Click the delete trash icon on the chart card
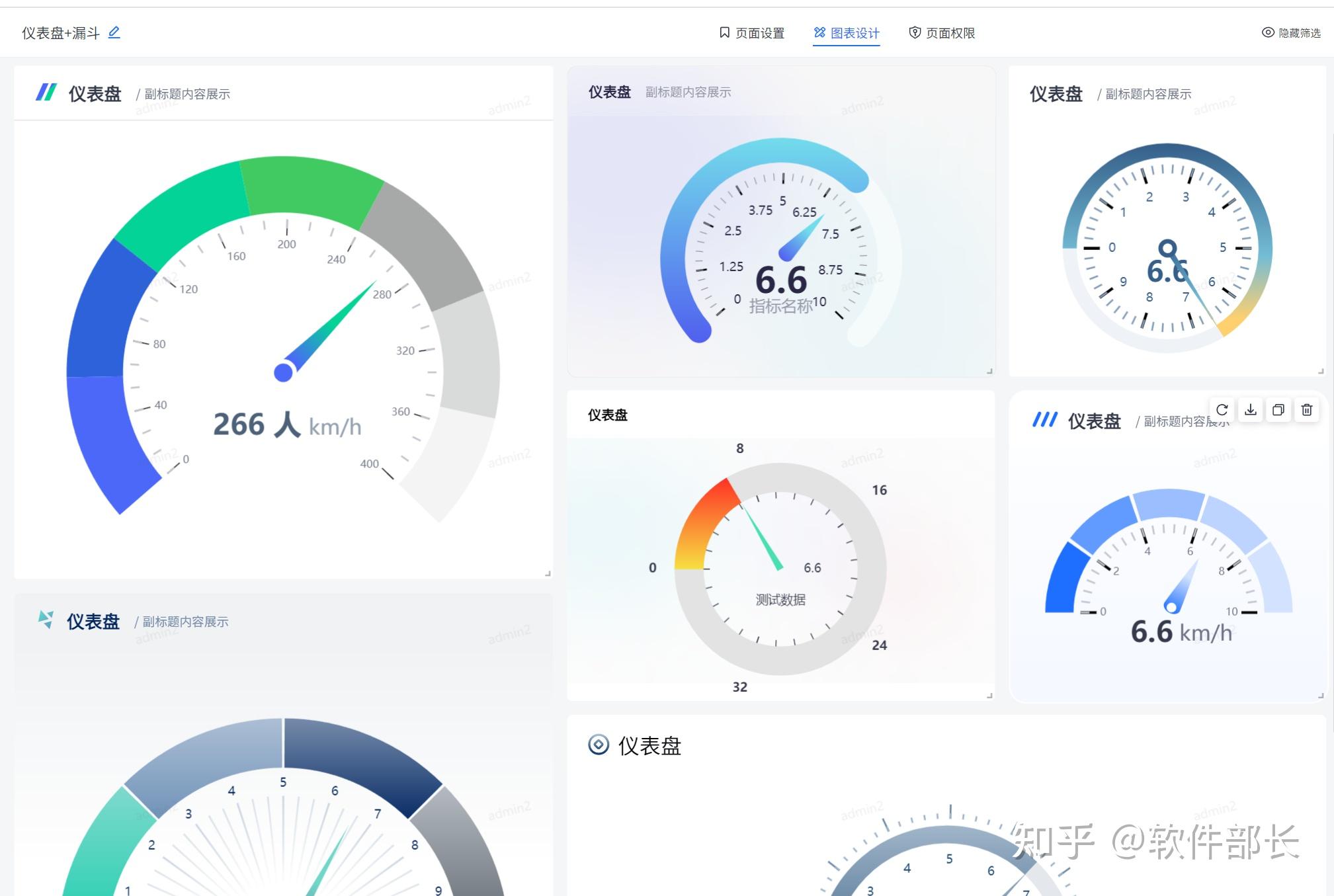Screen dimensions: 1334x896 pos(1307,410)
